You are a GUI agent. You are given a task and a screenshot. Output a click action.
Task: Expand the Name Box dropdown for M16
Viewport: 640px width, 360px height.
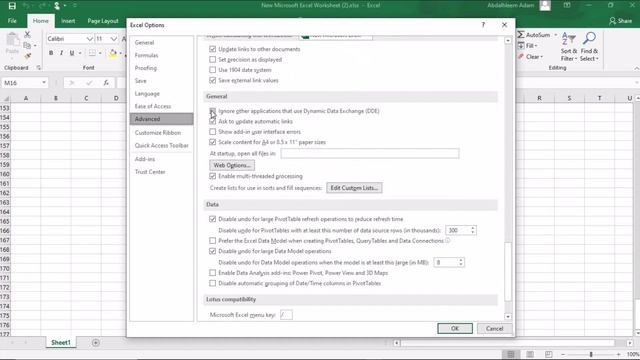tap(44, 83)
